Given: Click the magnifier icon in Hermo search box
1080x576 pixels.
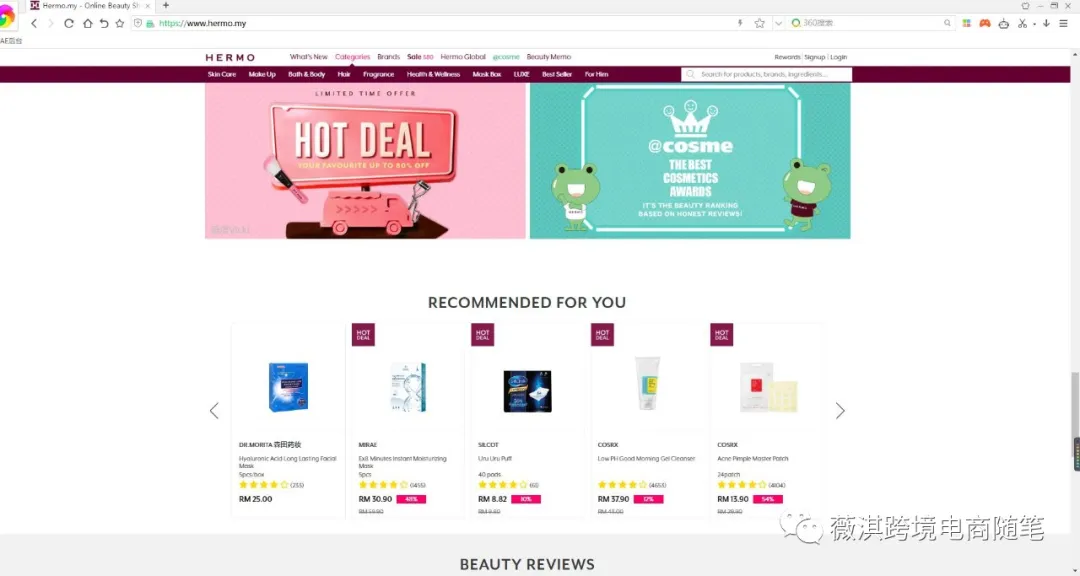Looking at the screenshot, I should 690,74.
